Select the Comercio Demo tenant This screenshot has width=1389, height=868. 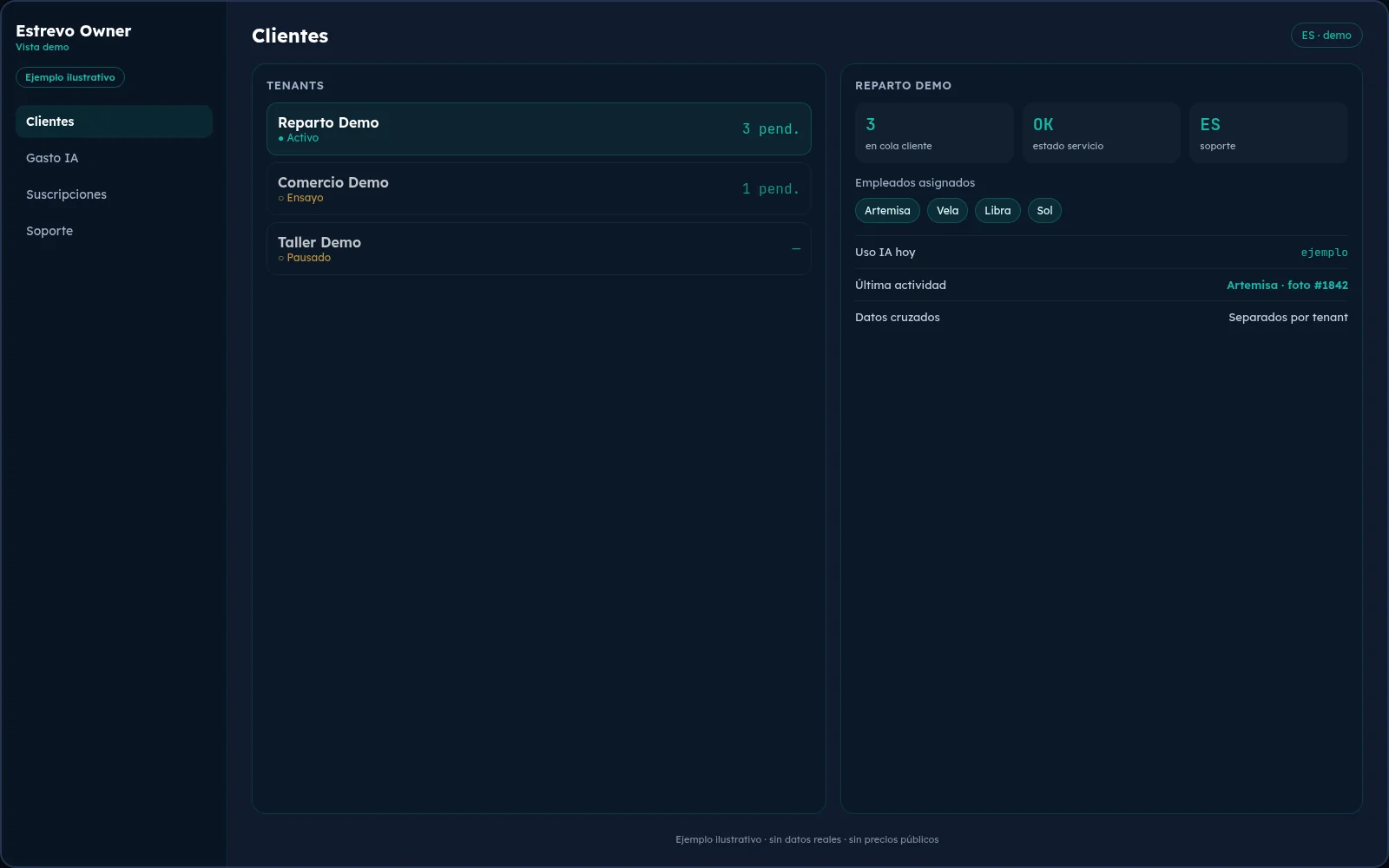[x=539, y=189]
